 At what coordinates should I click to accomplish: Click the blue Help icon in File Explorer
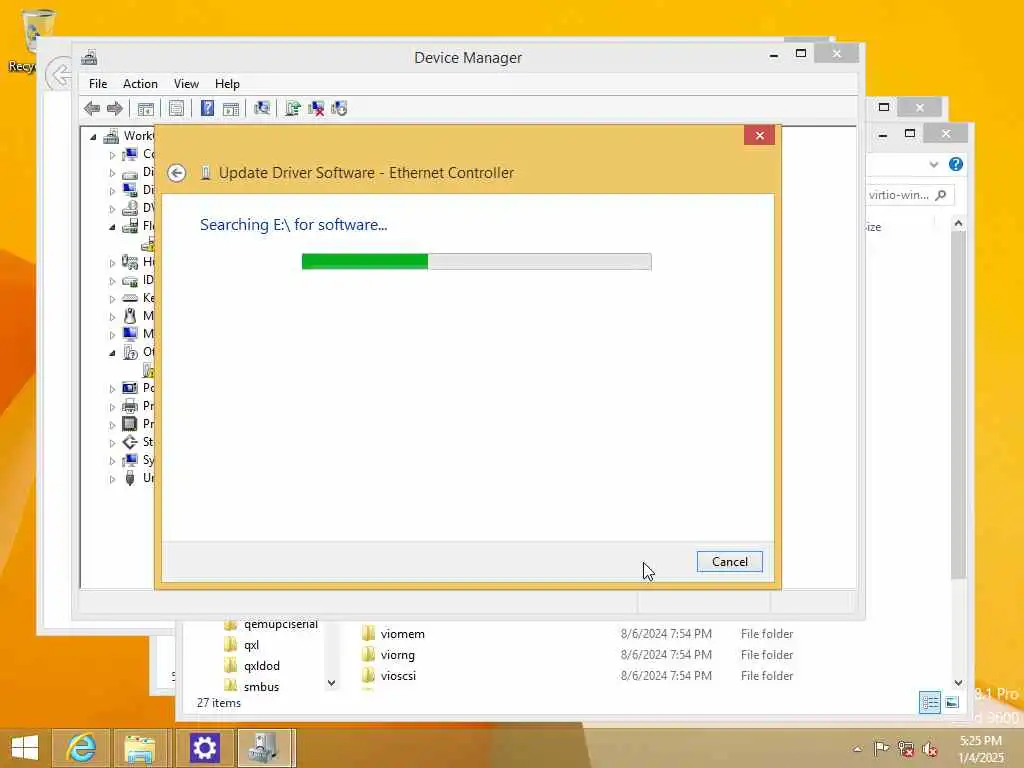955,165
